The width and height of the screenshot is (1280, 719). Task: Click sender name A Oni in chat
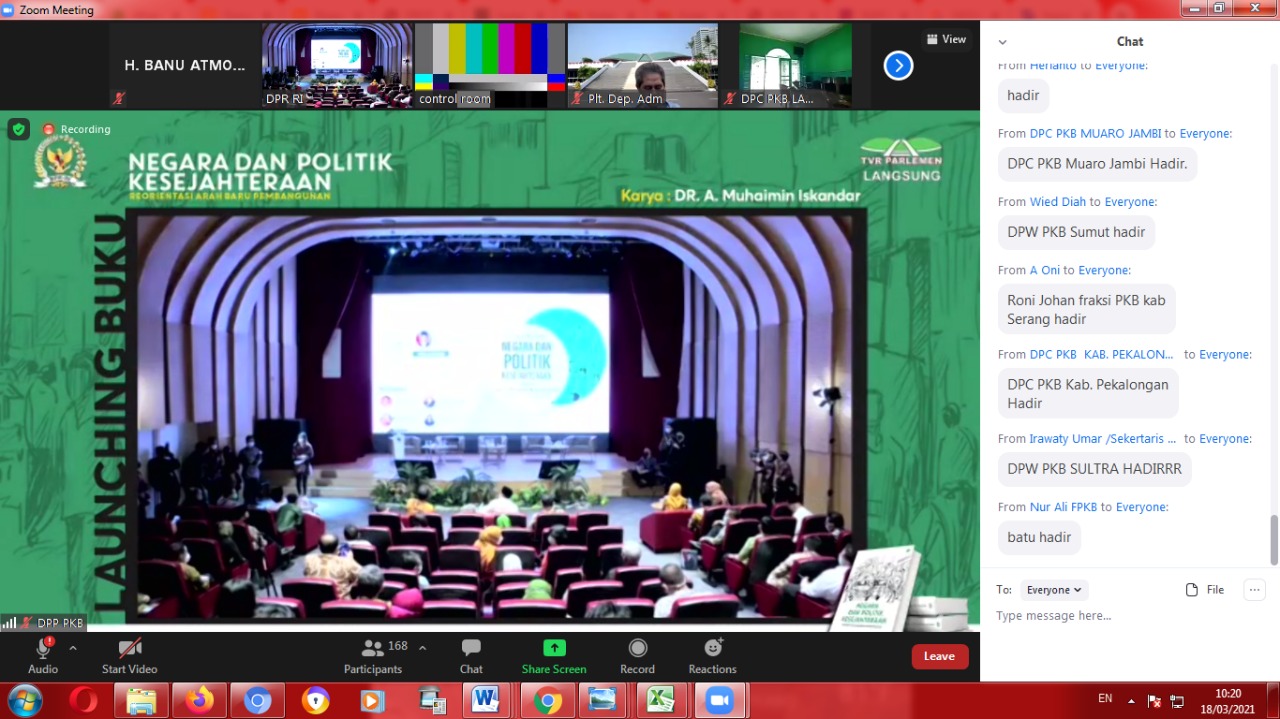(x=1045, y=270)
